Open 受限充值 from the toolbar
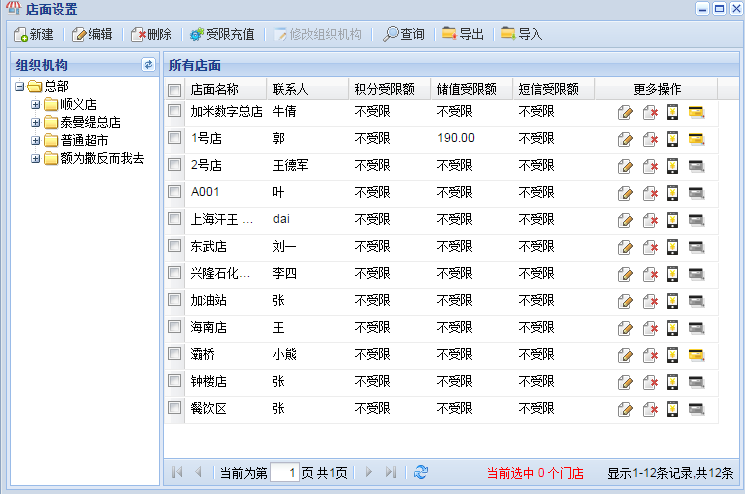Image resolution: width=745 pixels, height=494 pixels. (x=222, y=34)
